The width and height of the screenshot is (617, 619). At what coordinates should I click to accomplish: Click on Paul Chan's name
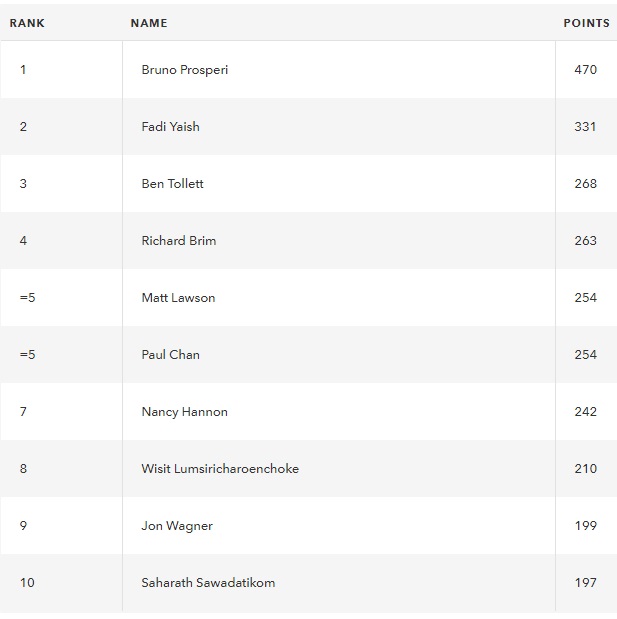[171, 355]
